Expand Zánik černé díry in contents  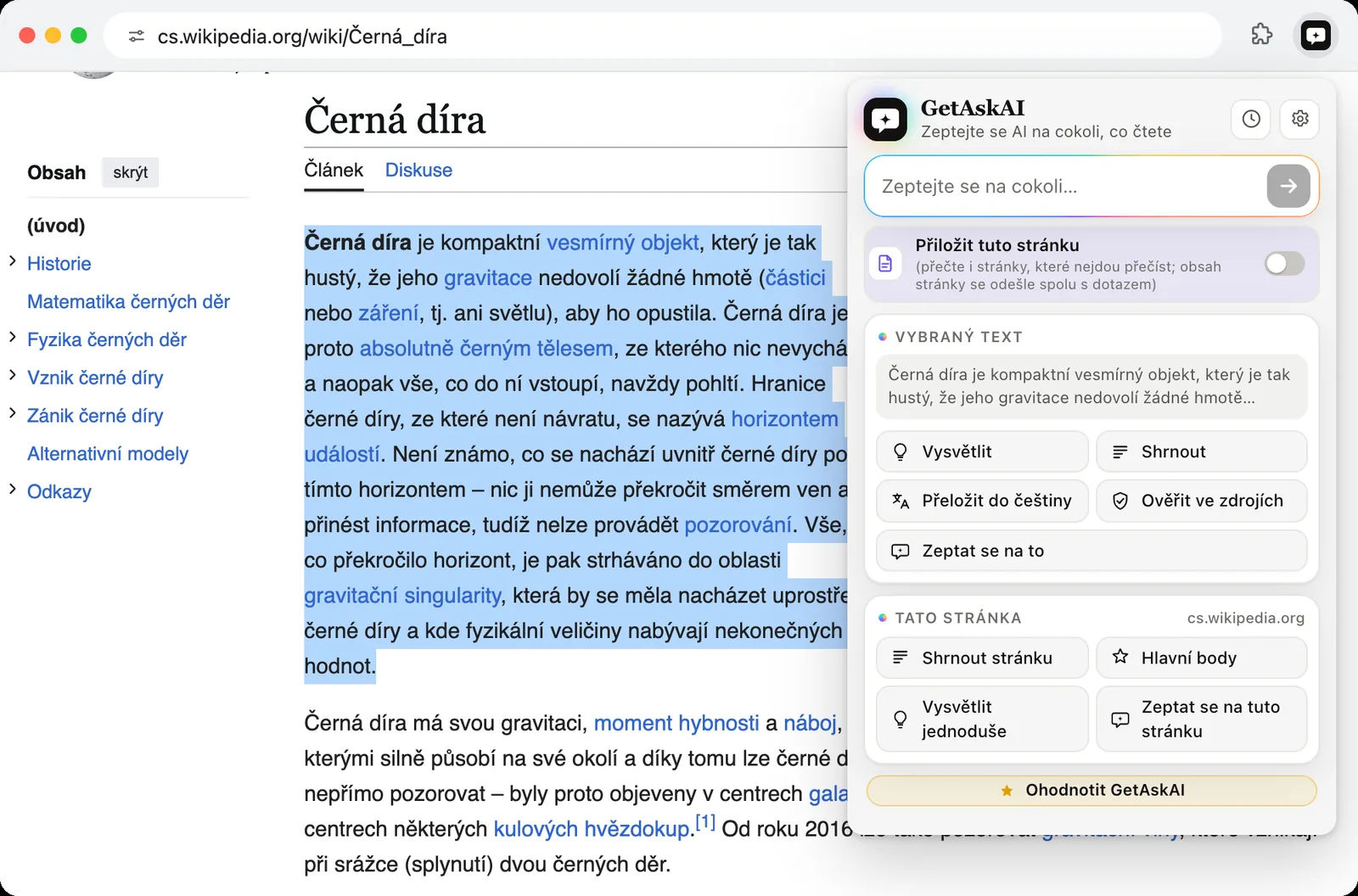[x=13, y=413]
